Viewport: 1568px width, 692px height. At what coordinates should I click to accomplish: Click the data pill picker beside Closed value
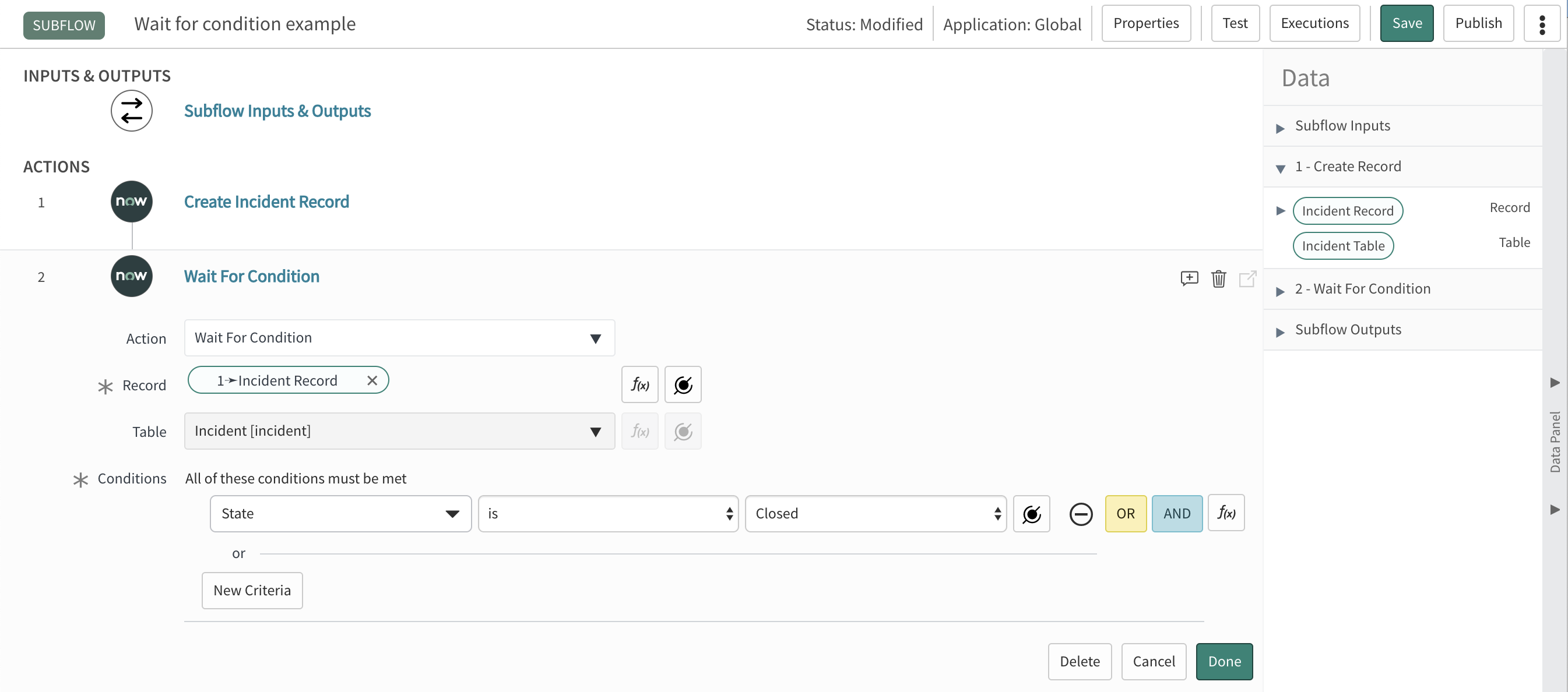coord(1031,514)
